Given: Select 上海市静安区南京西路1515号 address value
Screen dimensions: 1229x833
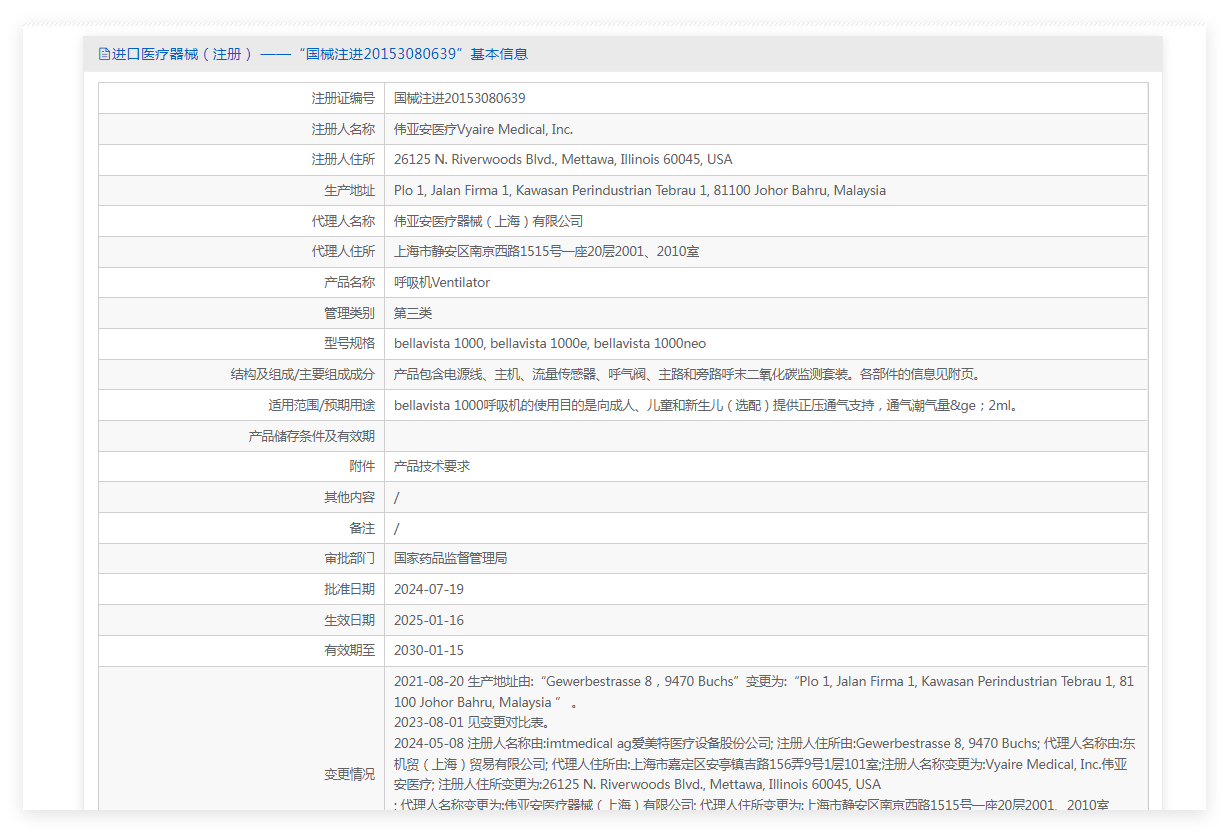Looking at the screenshot, I should [547, 252].
